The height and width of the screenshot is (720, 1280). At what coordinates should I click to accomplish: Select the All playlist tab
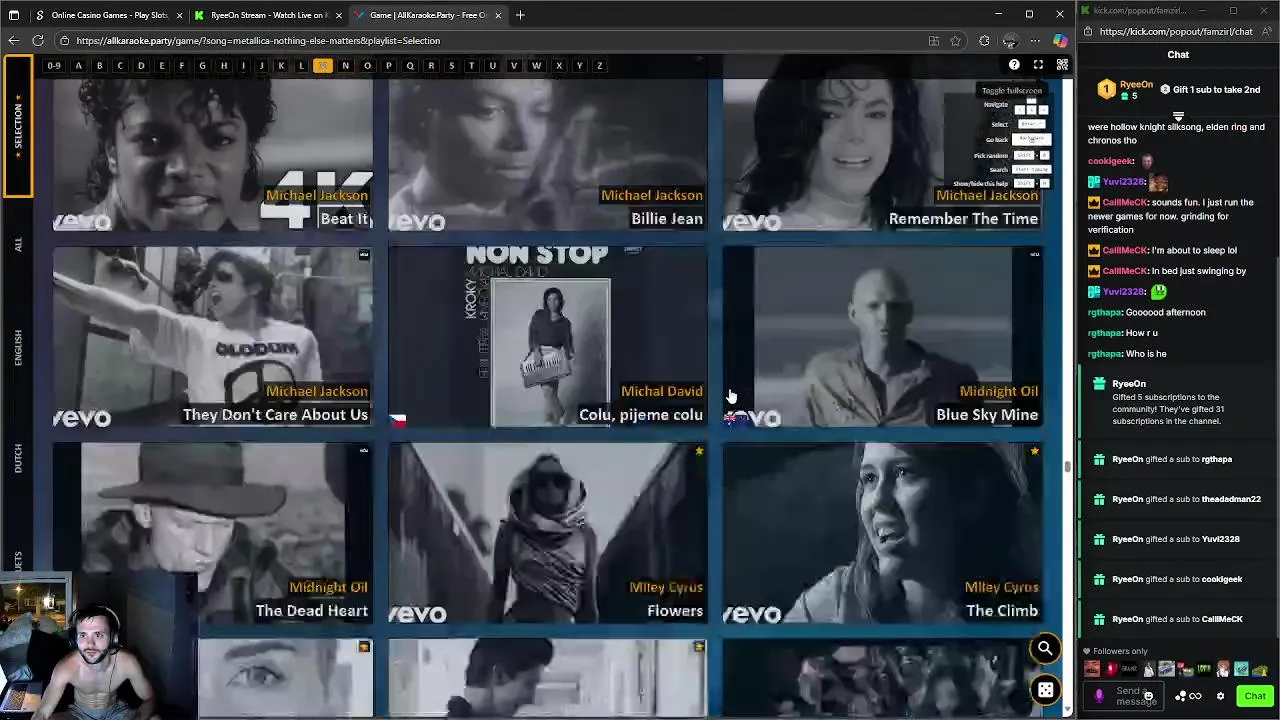(x=17, y=245)
